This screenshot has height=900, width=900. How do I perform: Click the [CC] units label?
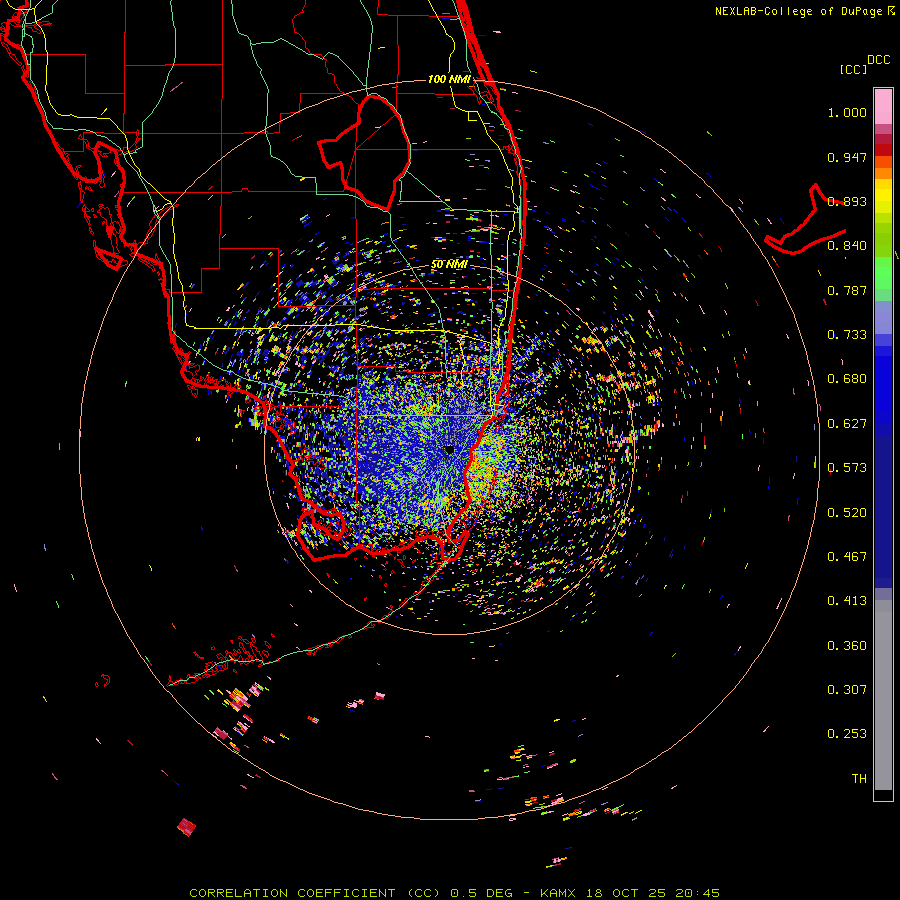853,69
